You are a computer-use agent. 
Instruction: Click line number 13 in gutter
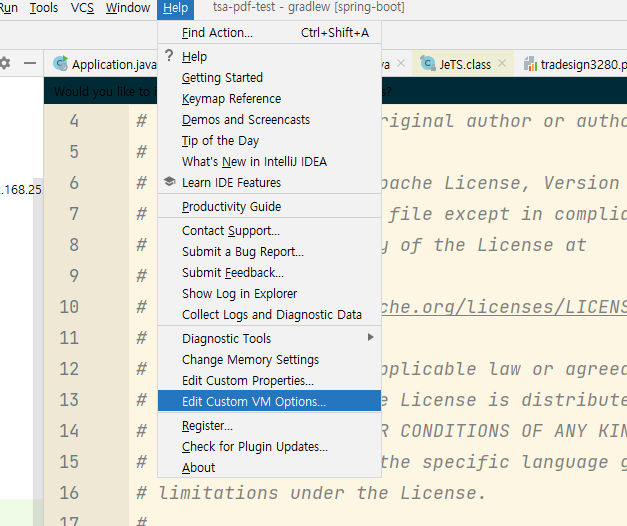click(69, 400)
